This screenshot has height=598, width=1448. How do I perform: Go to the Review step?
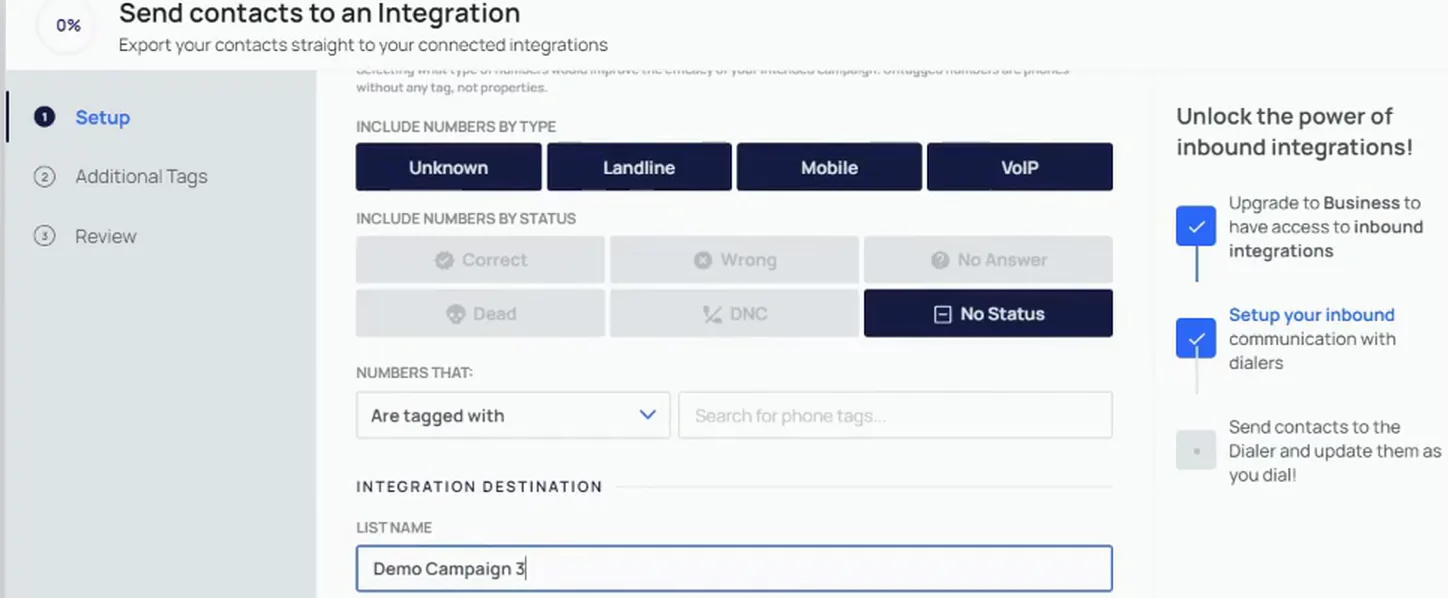click(x=106, y=236)
